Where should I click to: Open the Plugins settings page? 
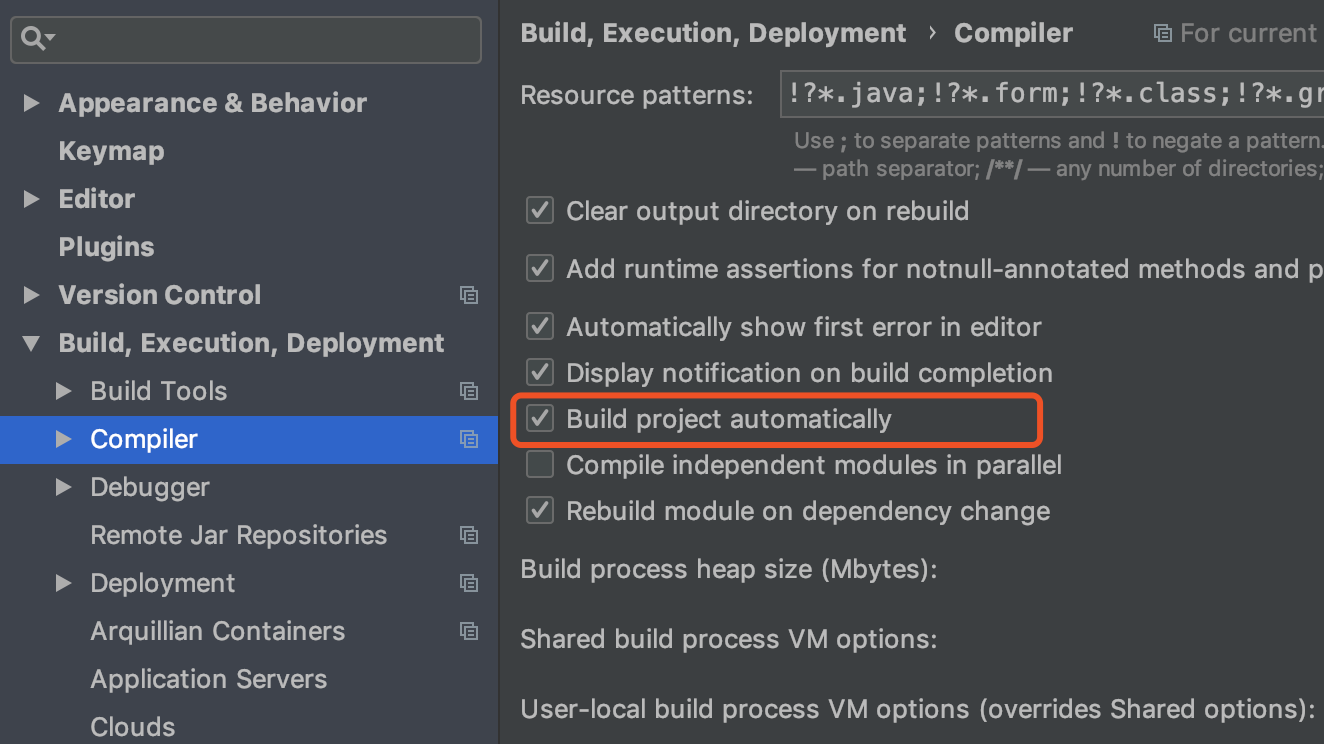point(106,247)
